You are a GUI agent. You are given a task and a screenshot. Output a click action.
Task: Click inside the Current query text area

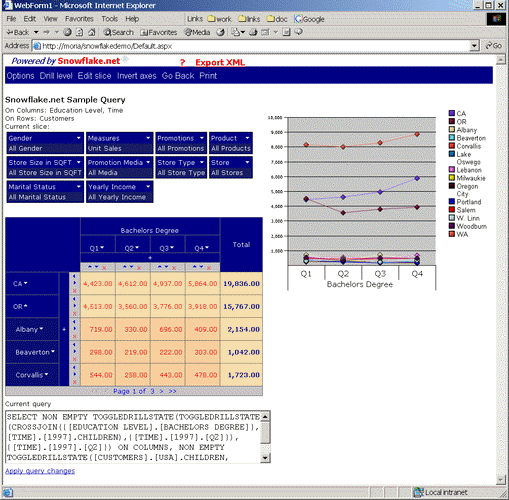click(x=134, y=437)
